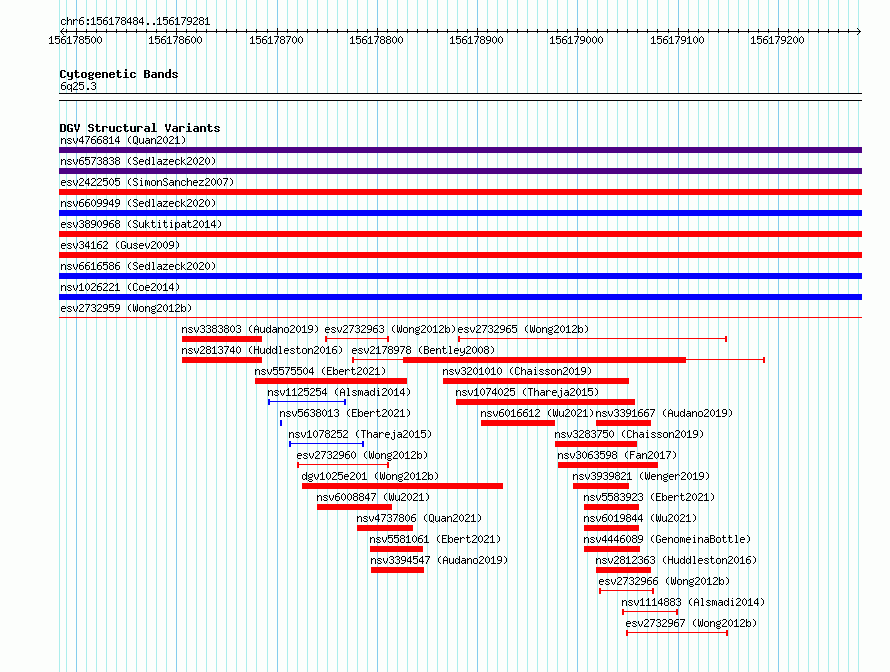Viewport: 890px width, 672px height.
Task: Click ruler position 156179000
Action: (x=576, y=40)
